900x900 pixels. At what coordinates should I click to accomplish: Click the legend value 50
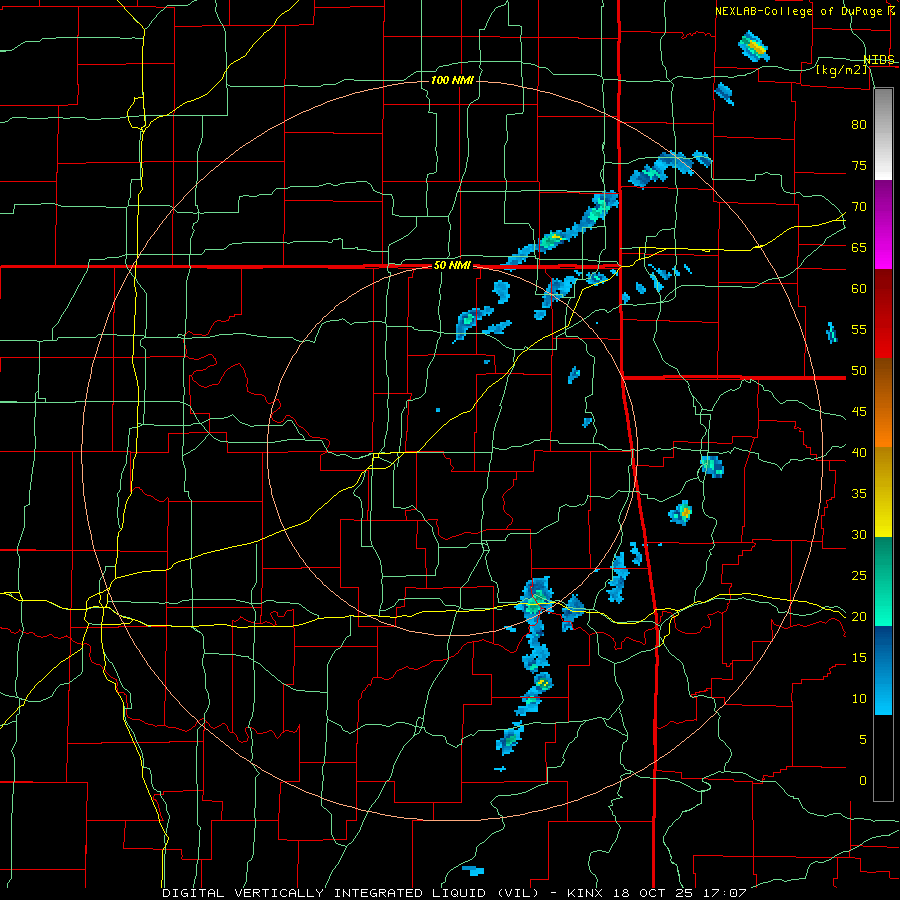pyautogui.click(x=859, y=371)
